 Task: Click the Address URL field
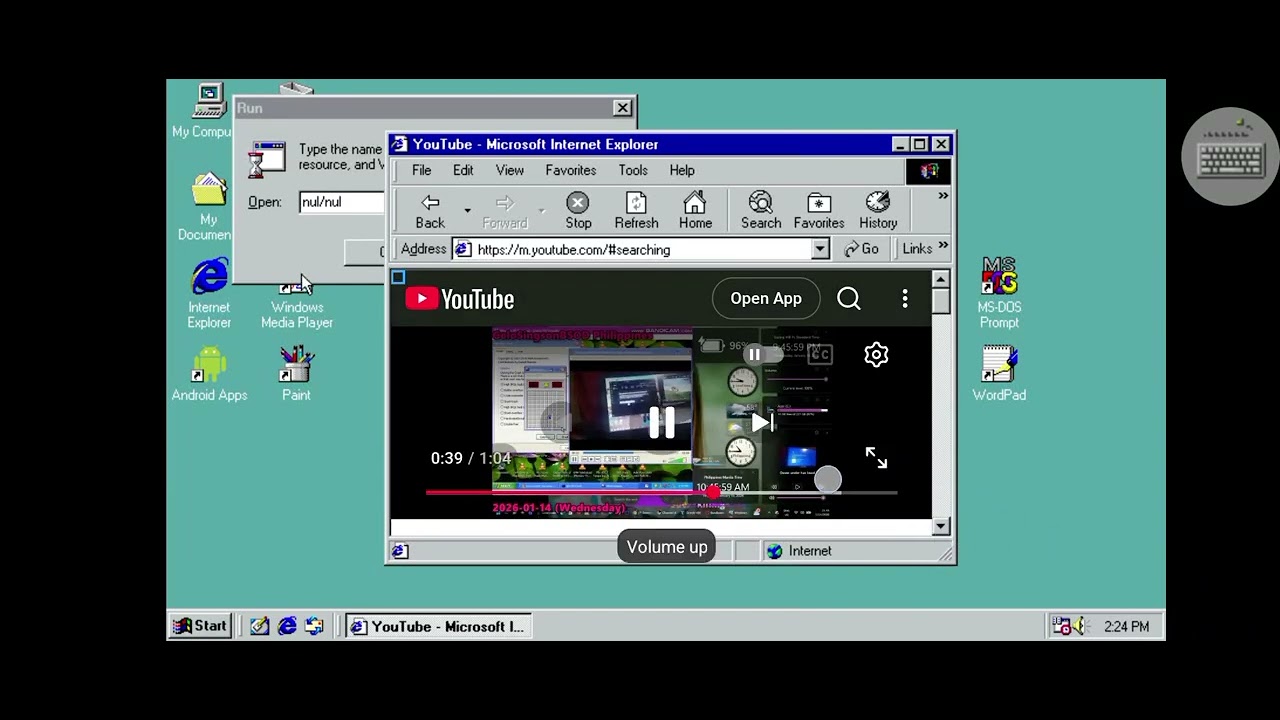[640, 249]
